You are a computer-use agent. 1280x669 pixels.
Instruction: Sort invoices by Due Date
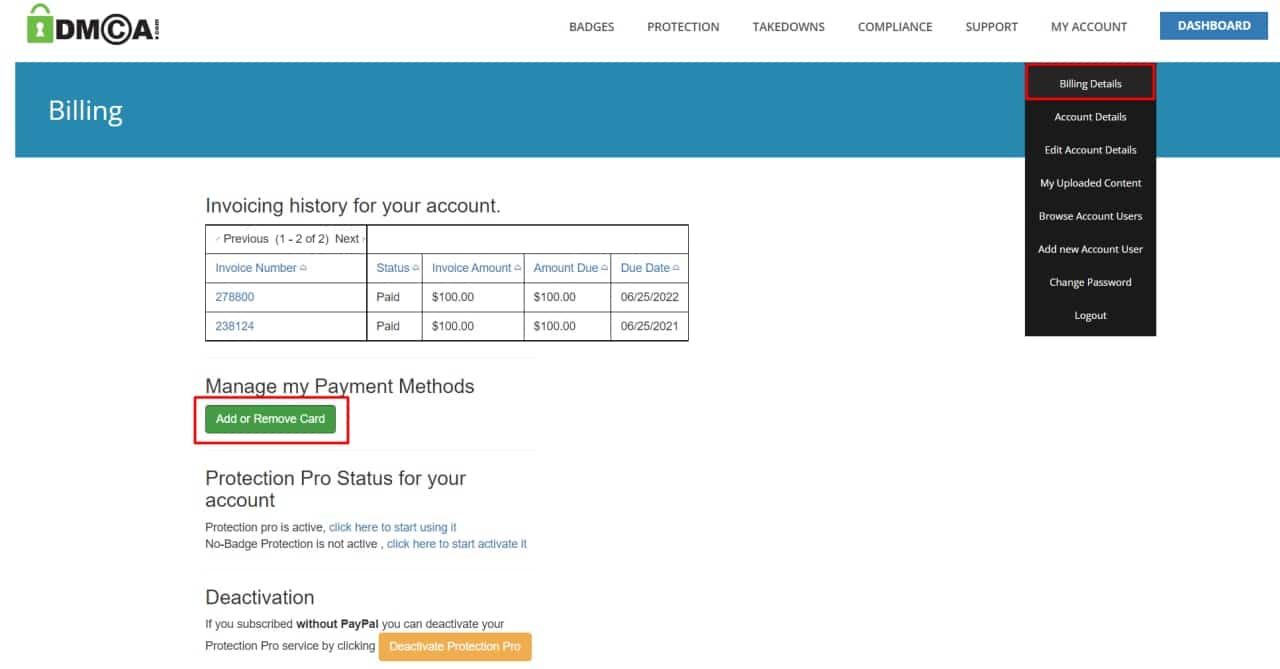[x=645, y=268]
